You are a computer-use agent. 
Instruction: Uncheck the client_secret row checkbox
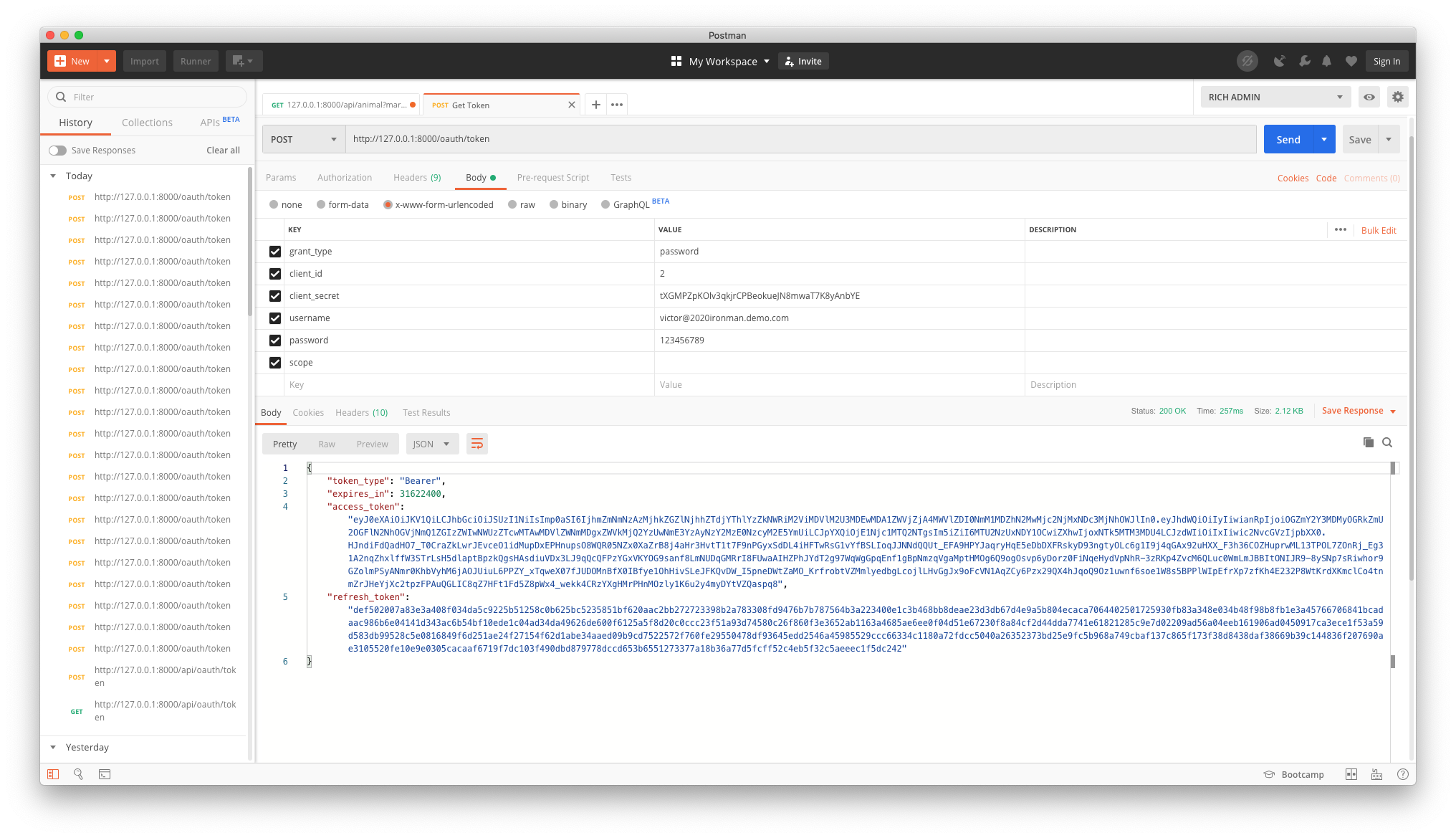[275, 296]
